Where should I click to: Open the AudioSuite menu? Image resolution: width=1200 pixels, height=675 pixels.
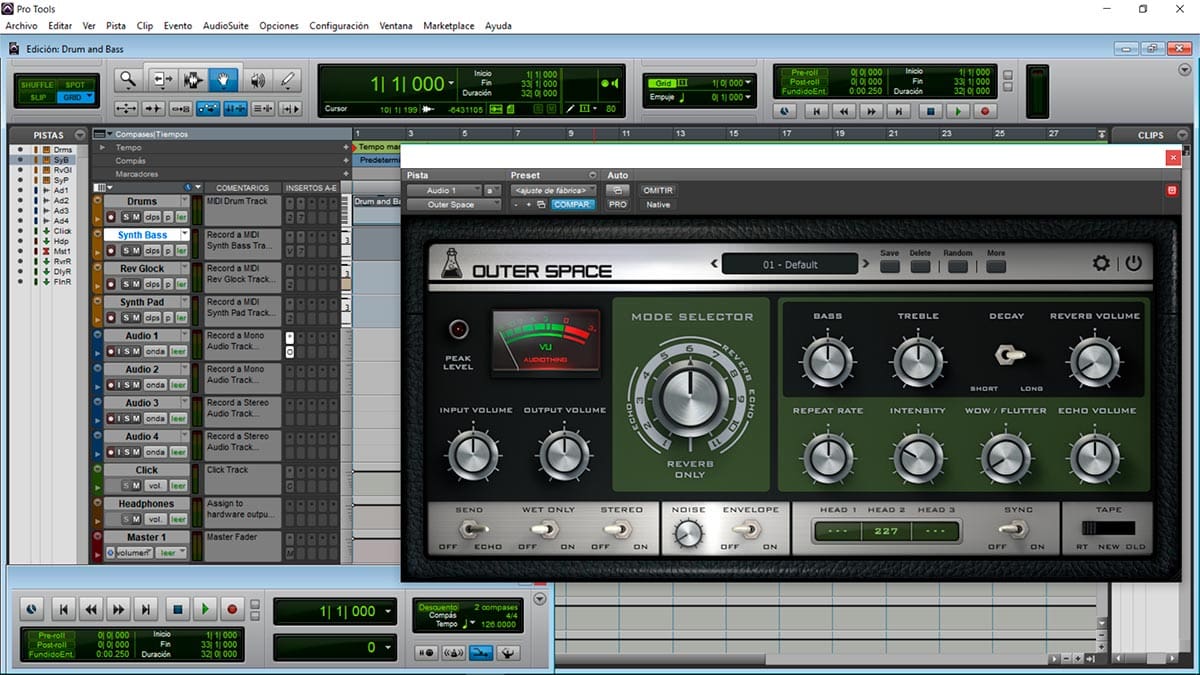[226, 25]
